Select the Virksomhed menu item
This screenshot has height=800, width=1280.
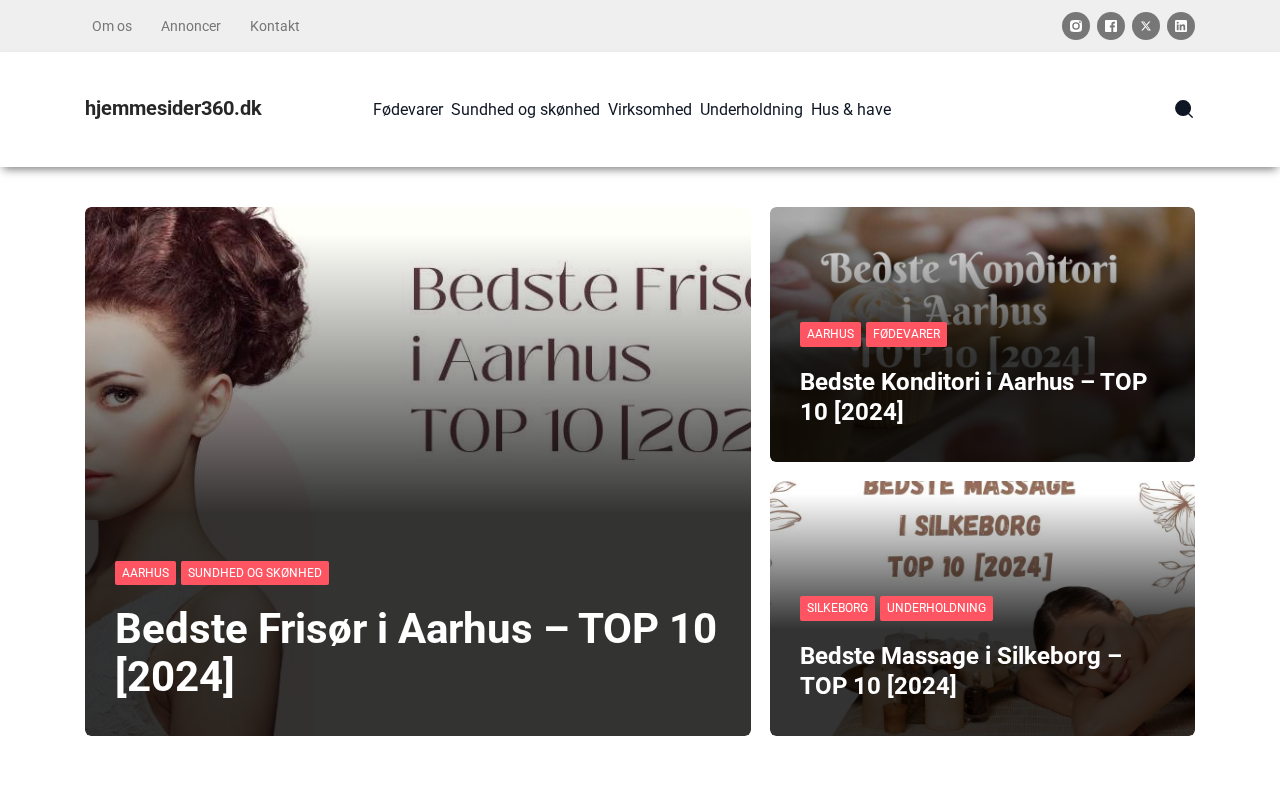(650, 109)
